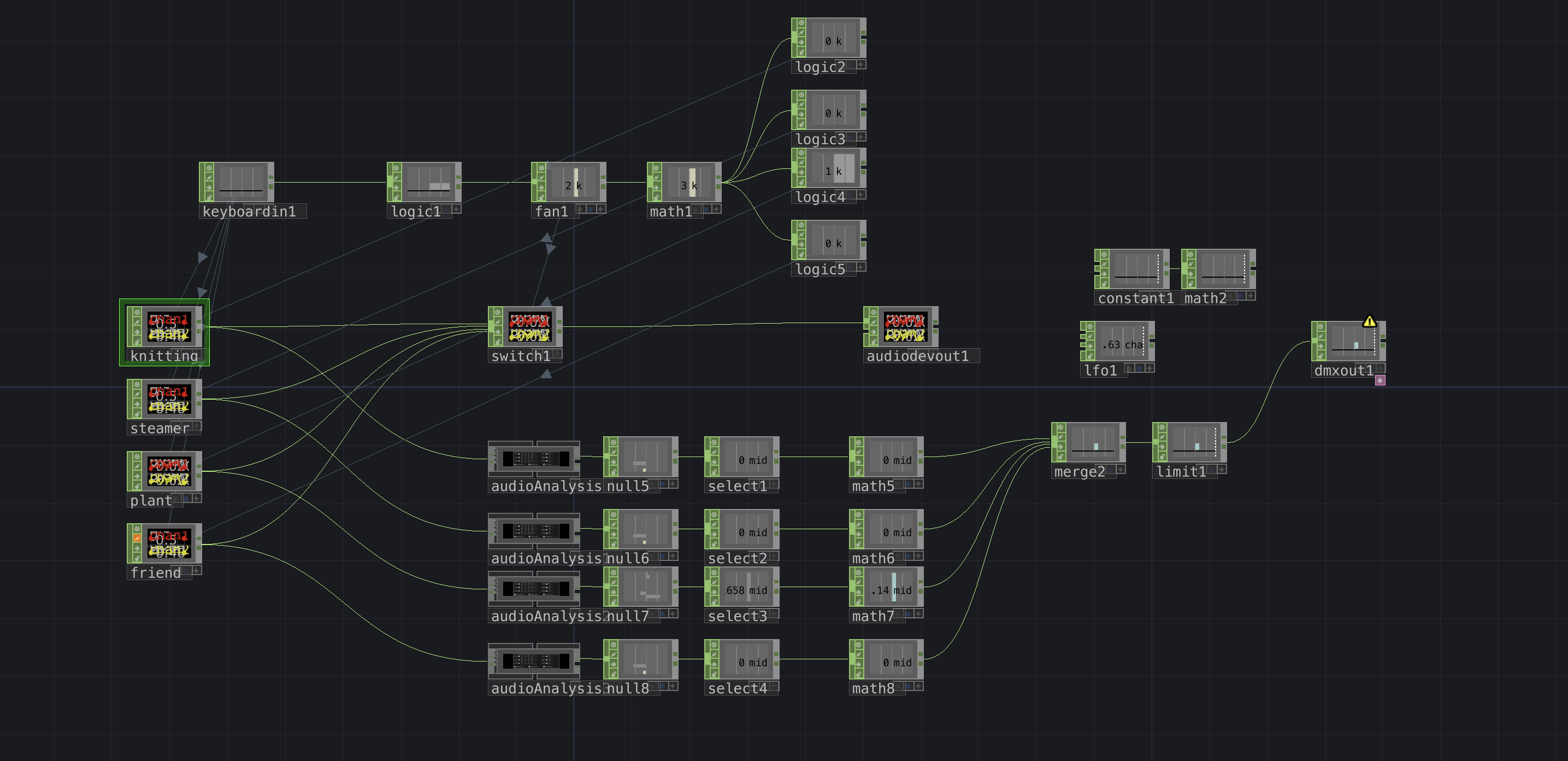Expand the plus button under null5
The image size is (1568, 761).
point(673,484)
